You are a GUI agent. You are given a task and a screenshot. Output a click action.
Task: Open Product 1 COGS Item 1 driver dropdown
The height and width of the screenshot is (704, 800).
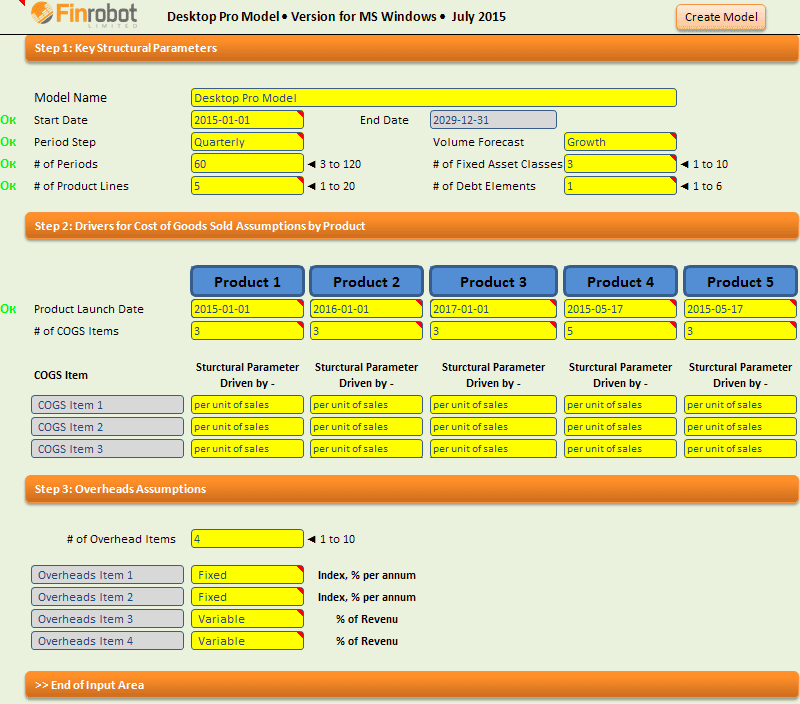click(247, 404)
